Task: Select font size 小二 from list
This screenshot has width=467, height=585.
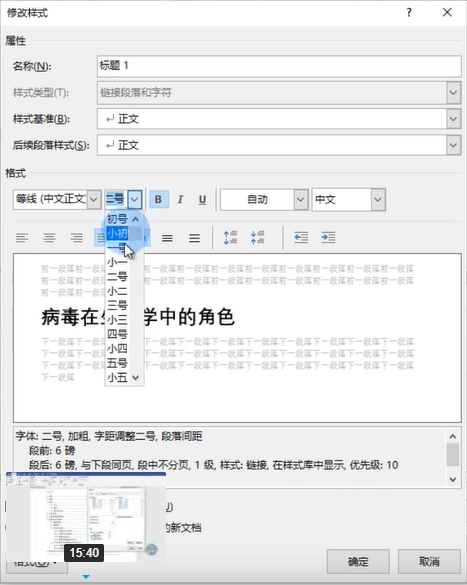Action: tap(117, 291)
